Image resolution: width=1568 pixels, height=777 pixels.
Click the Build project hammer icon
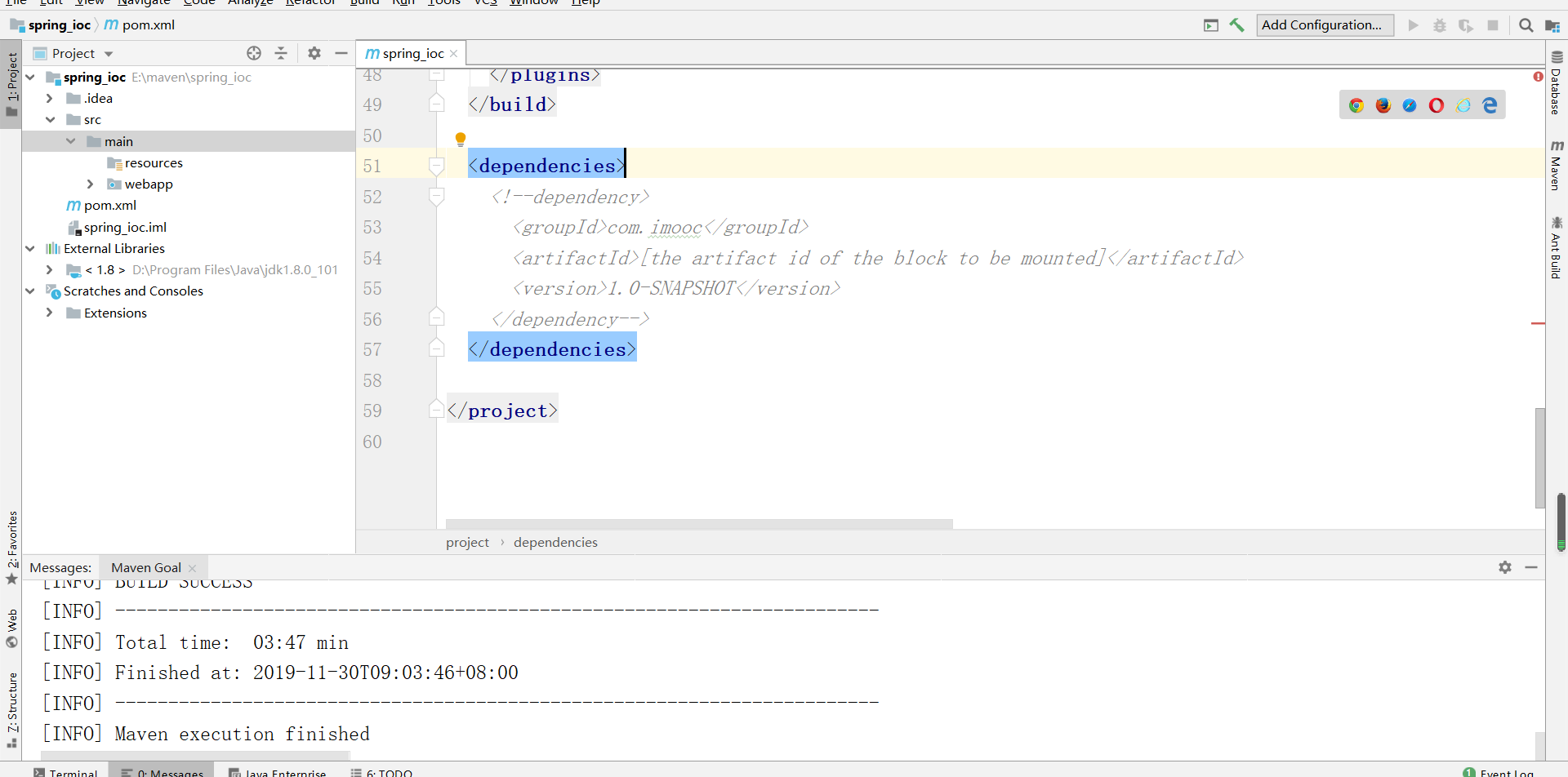(1236, 25)
